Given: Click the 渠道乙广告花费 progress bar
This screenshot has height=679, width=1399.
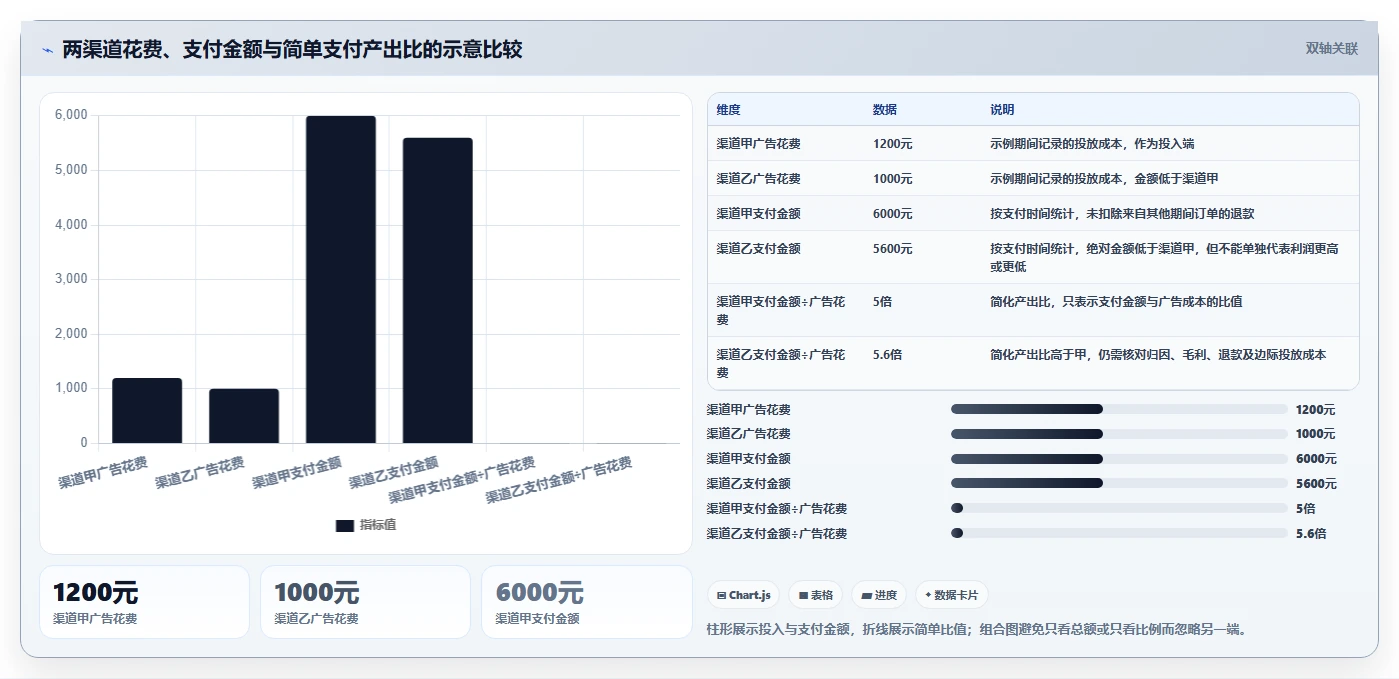Looking at the screenshot, I should [x=1119, y=434].
